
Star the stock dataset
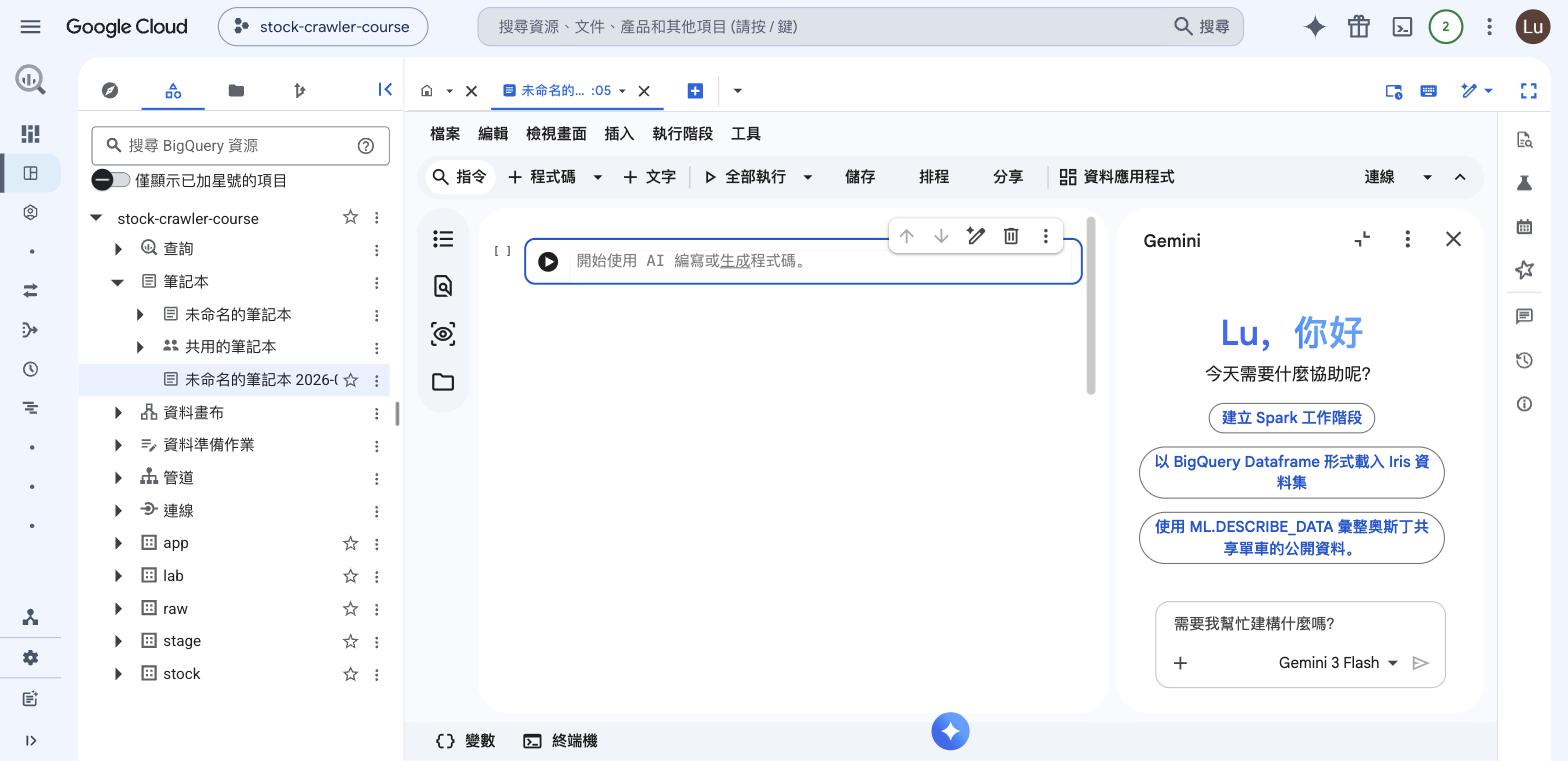(350, 674)
